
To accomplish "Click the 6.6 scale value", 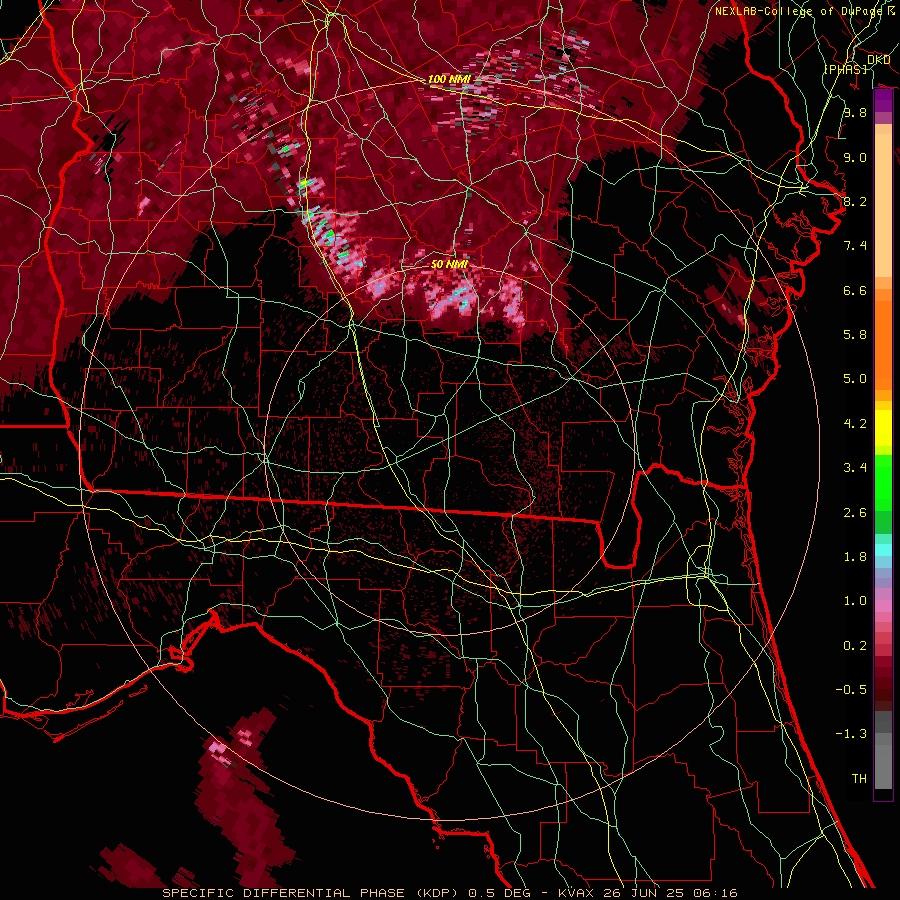I will pos(855,290).
